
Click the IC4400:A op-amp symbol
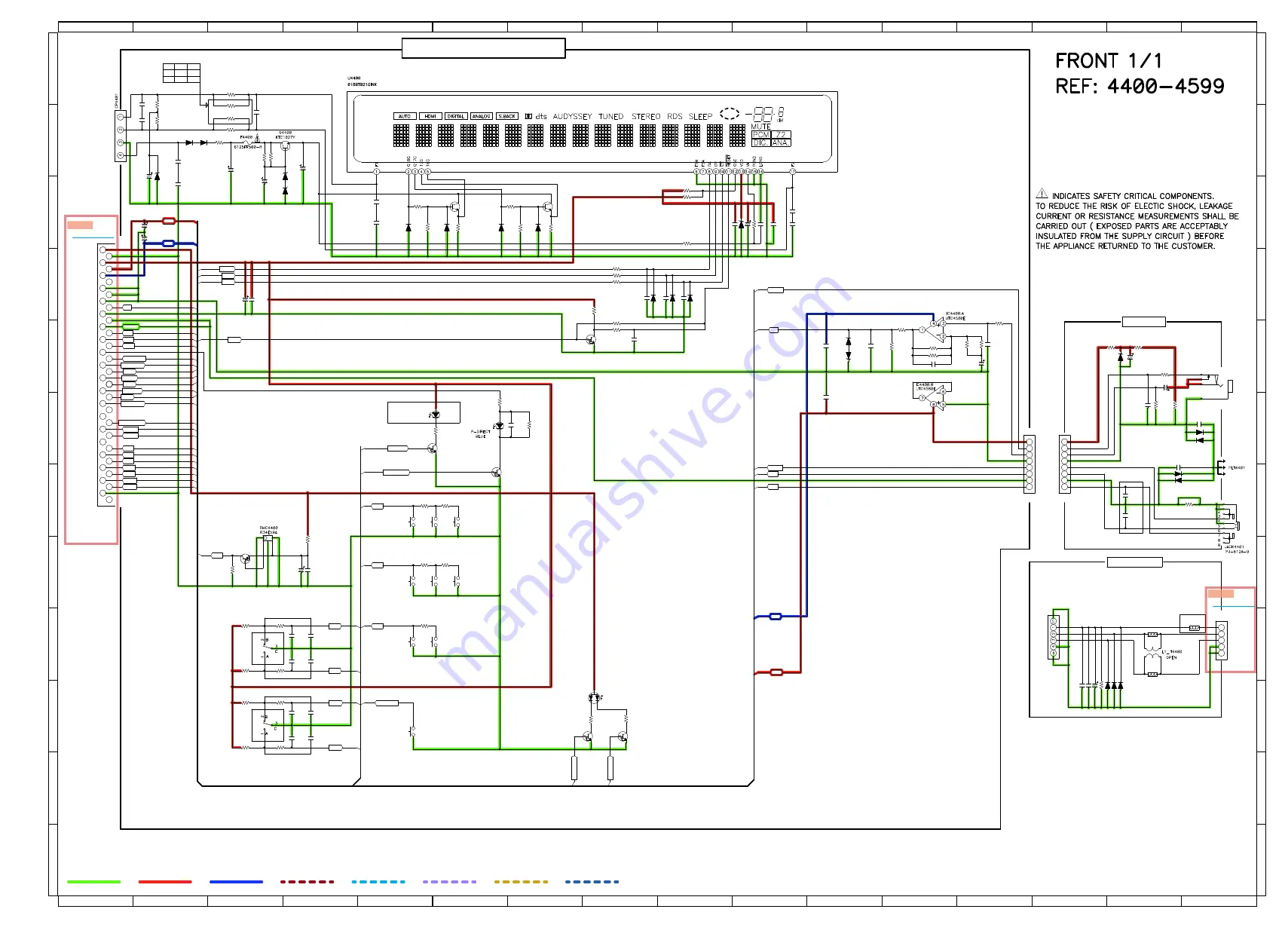pyautogui.click(x=932, y=330)
